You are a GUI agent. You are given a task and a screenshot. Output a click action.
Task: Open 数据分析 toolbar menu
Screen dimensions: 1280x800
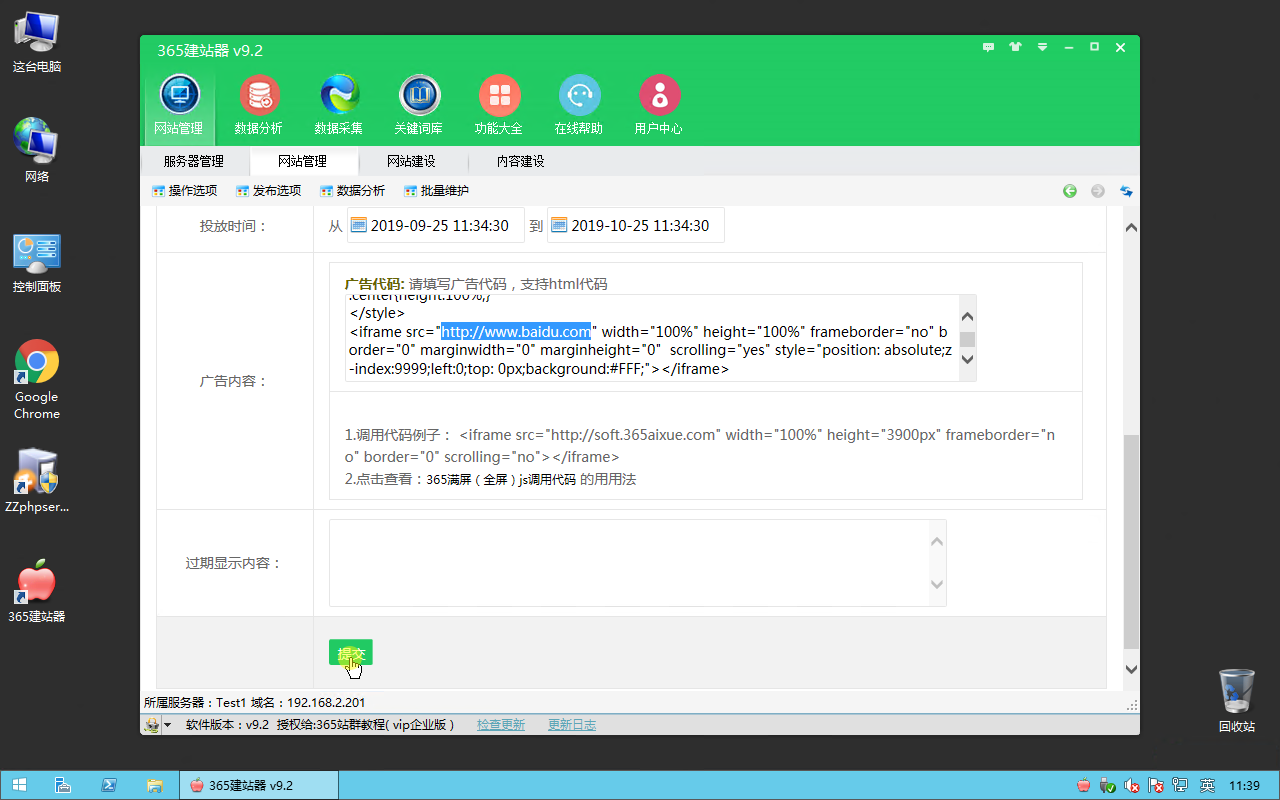tap(352, 191)
